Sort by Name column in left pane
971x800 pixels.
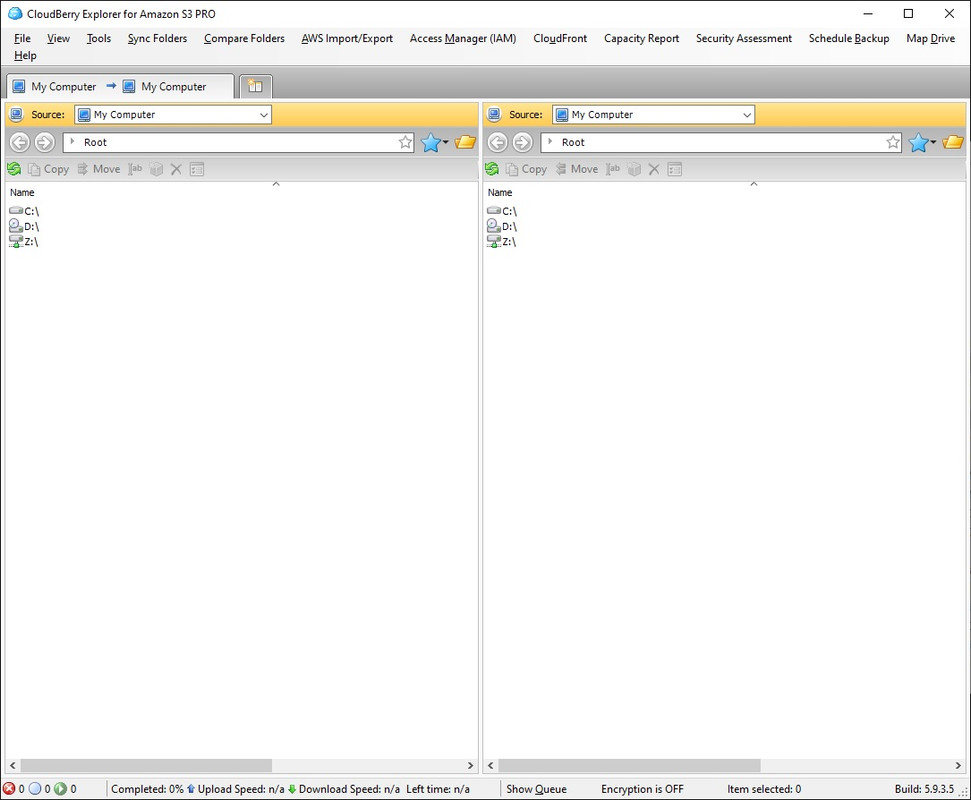coord(22,193)
